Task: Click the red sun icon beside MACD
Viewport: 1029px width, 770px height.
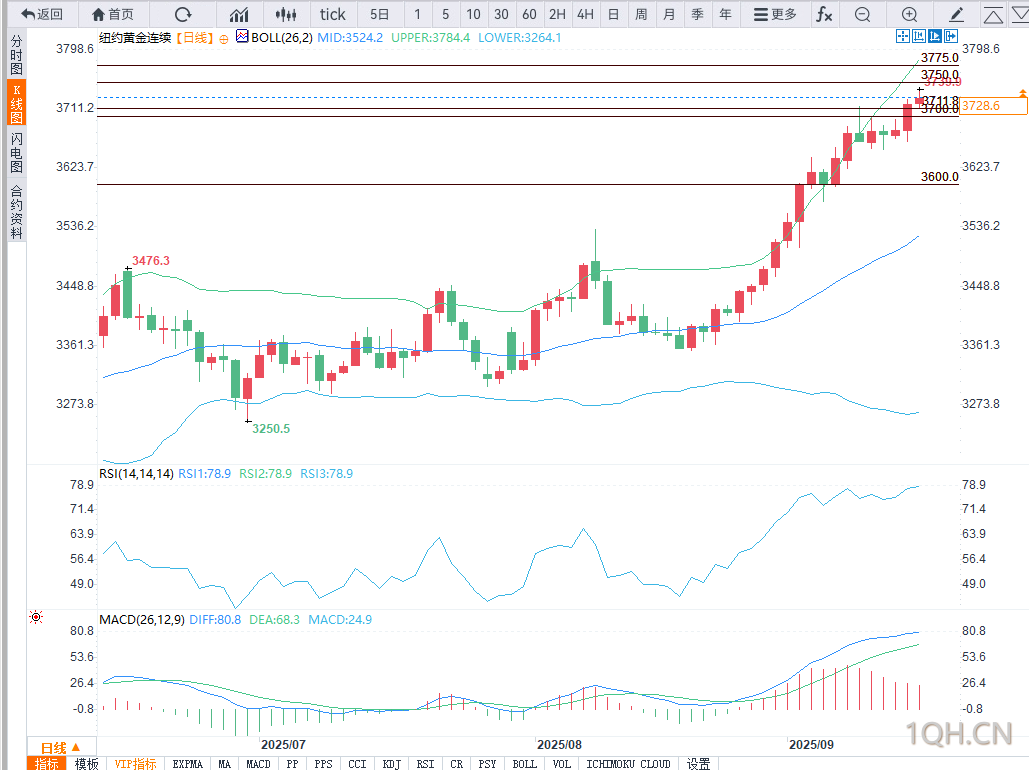Action: [x=37, y=618]
